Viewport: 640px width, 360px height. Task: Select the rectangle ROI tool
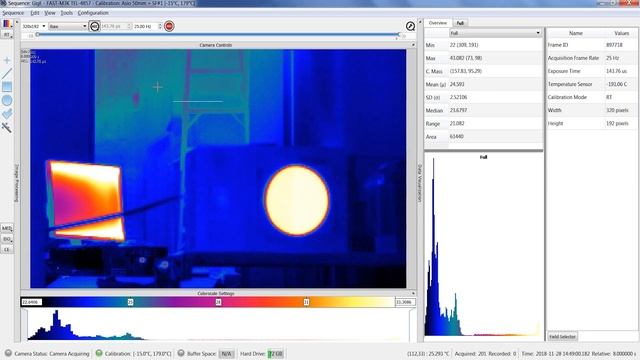[7, 87]
